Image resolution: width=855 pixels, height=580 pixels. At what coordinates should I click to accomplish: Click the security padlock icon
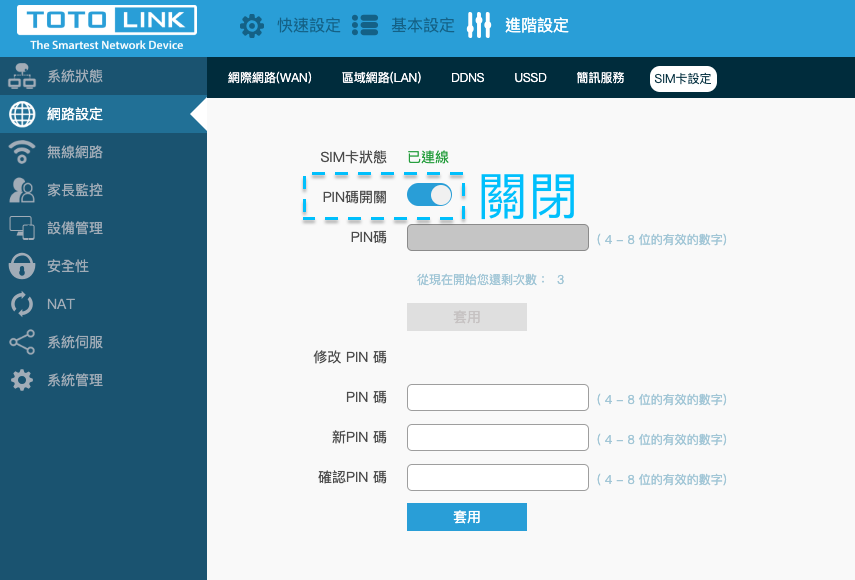click(22, 266)
